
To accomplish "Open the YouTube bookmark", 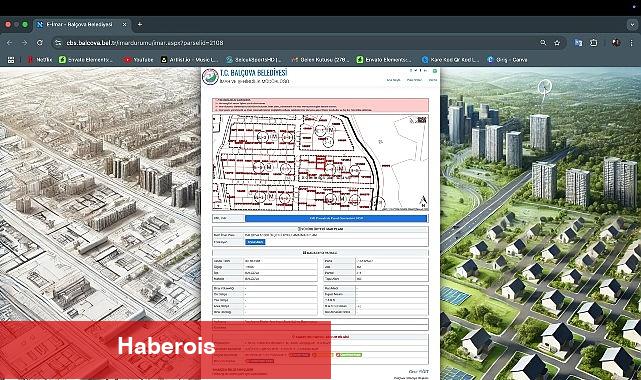I will [139, 60].
